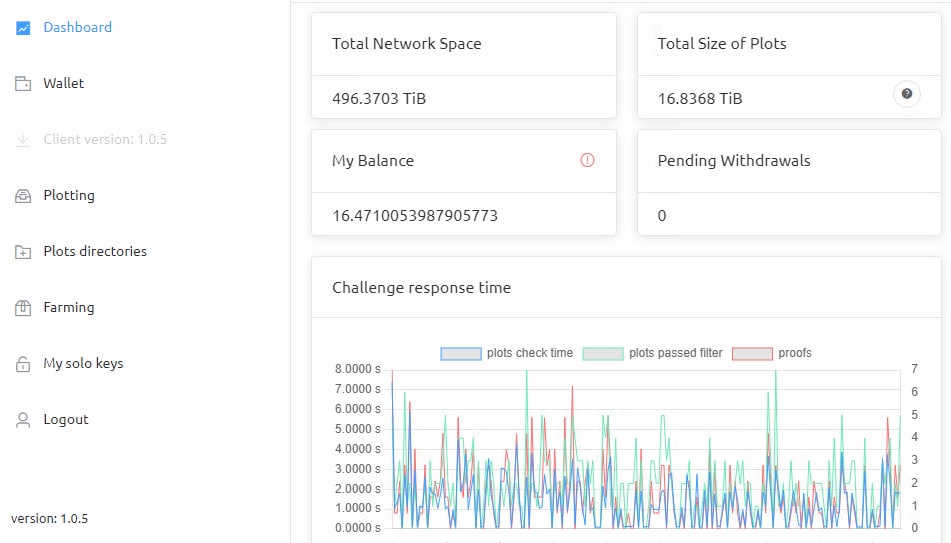Click the plots check time legend label

pyautogui.click(x=529, y=353)
